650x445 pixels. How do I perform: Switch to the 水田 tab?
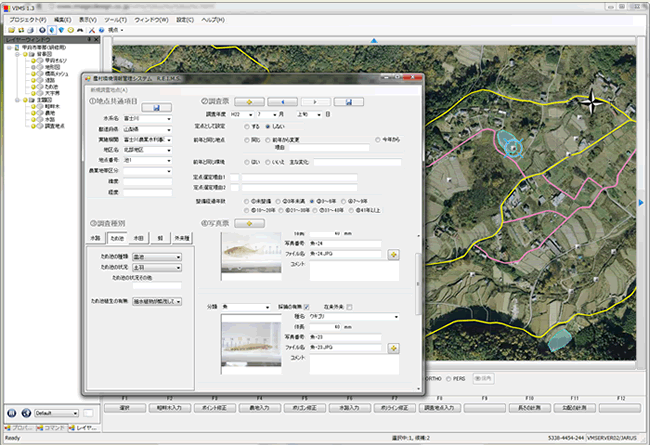click(x=139, y=239)
